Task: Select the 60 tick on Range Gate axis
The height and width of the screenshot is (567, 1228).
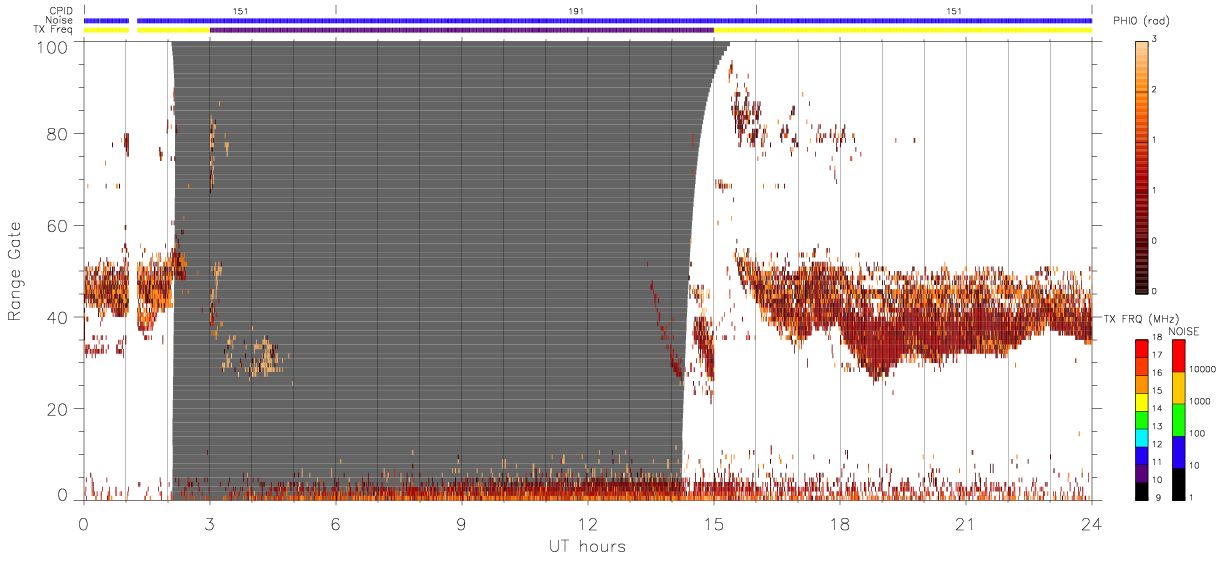Action: tap(57, 226)
